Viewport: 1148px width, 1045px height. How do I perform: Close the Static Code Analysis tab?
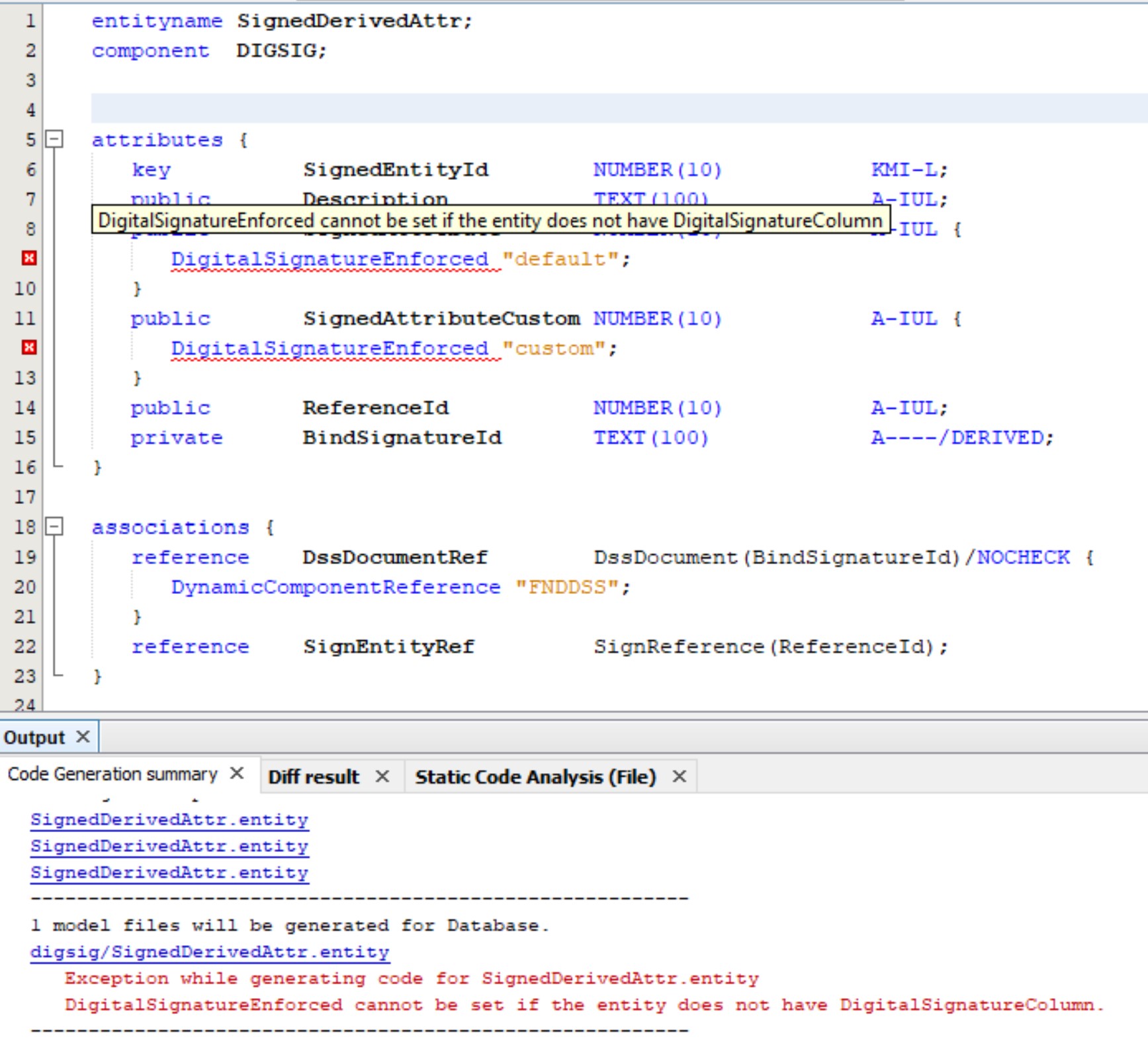point(680,776)
